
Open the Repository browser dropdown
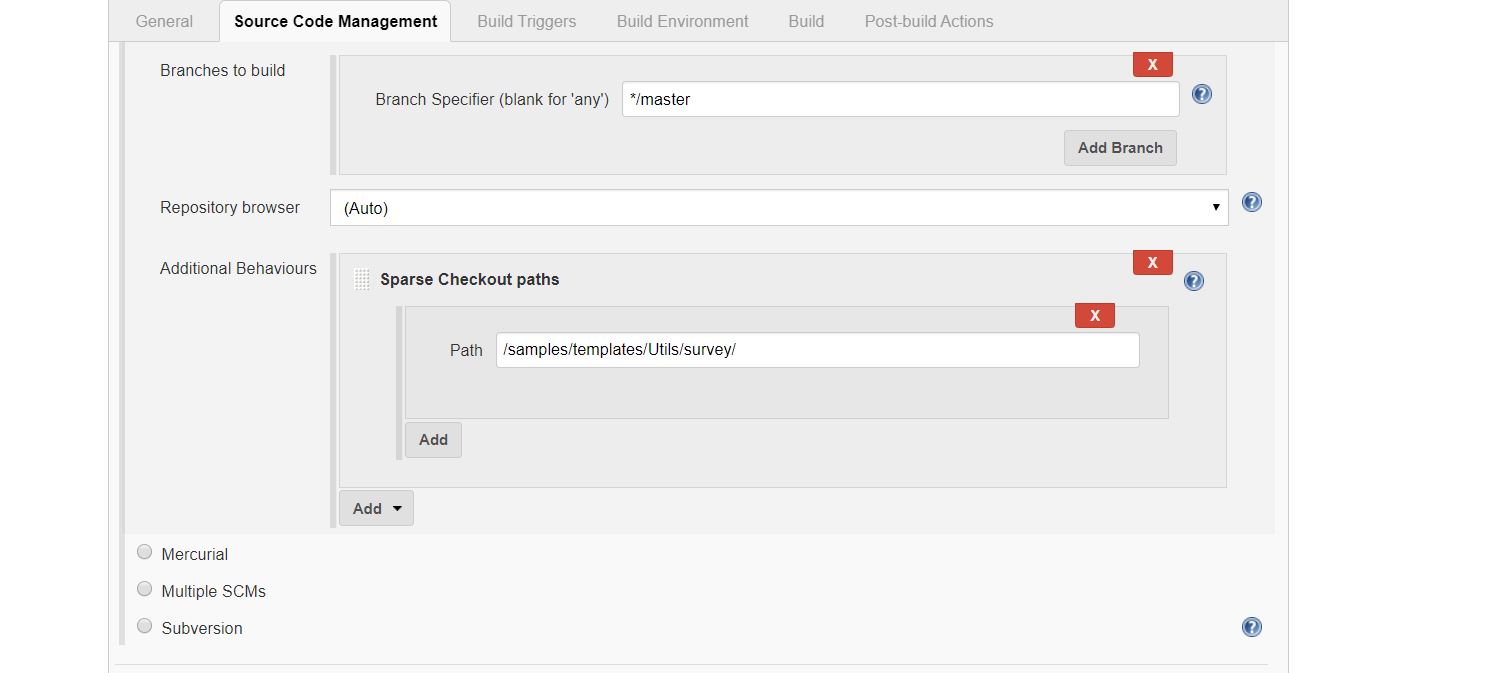click(x=779, y=208)
